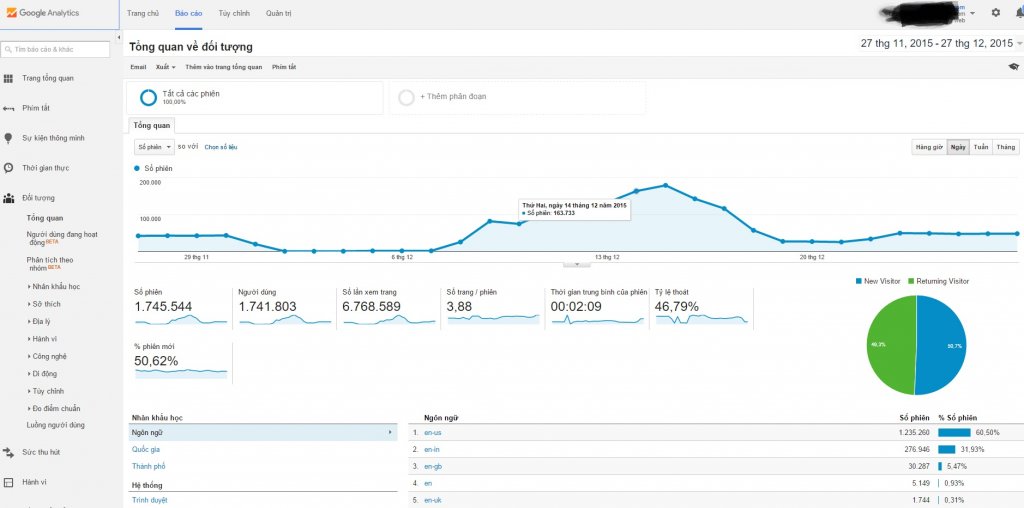Viewport: 1024px width, 508px height.
Task: Select the Ngày daily view toggle
Action: click(x=958, y=147)
